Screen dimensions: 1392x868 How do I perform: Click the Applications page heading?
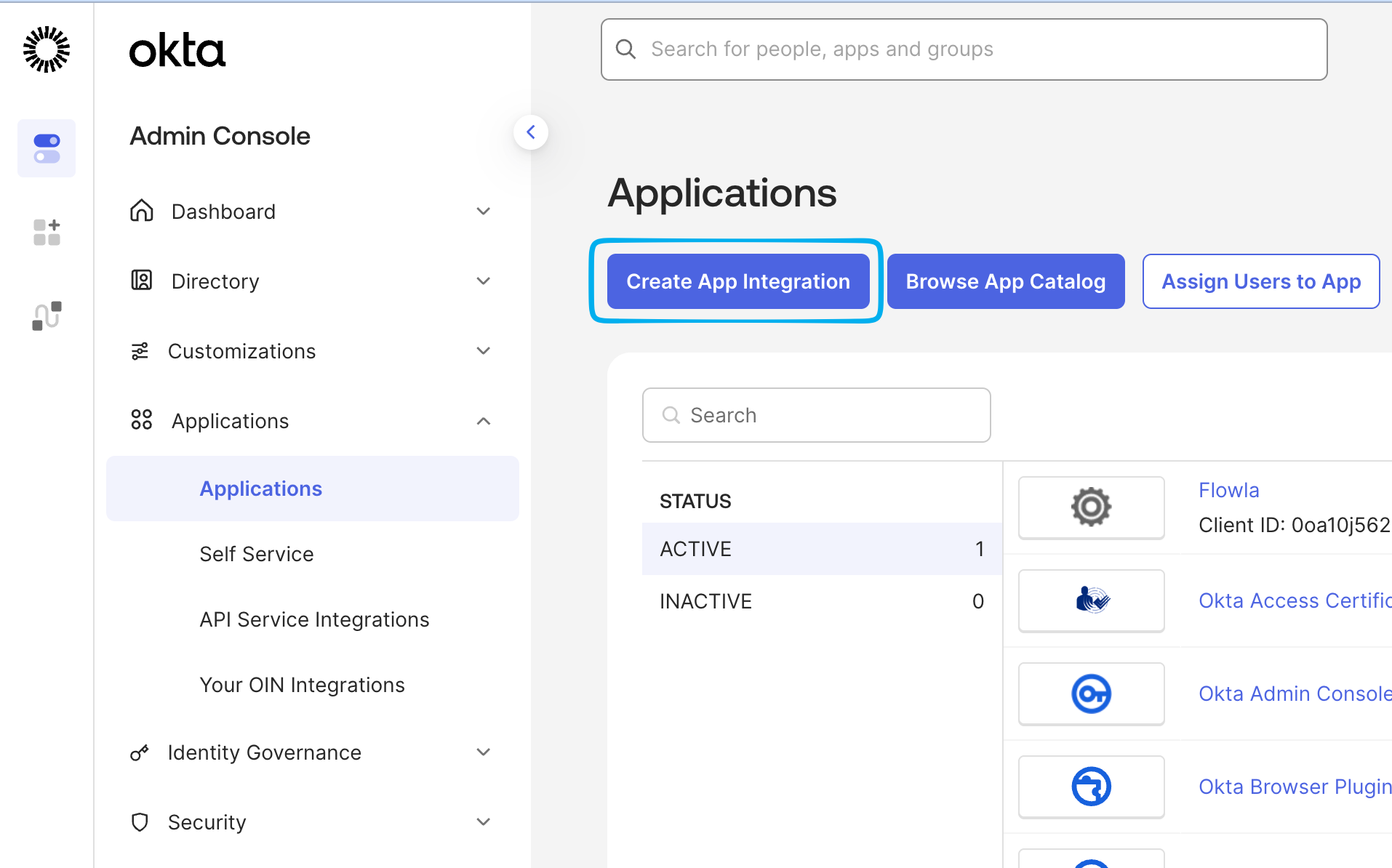(722, 193)
